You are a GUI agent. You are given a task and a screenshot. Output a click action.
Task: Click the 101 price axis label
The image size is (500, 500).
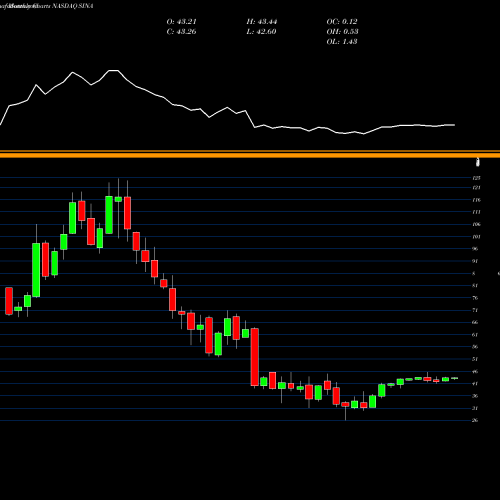476,237
